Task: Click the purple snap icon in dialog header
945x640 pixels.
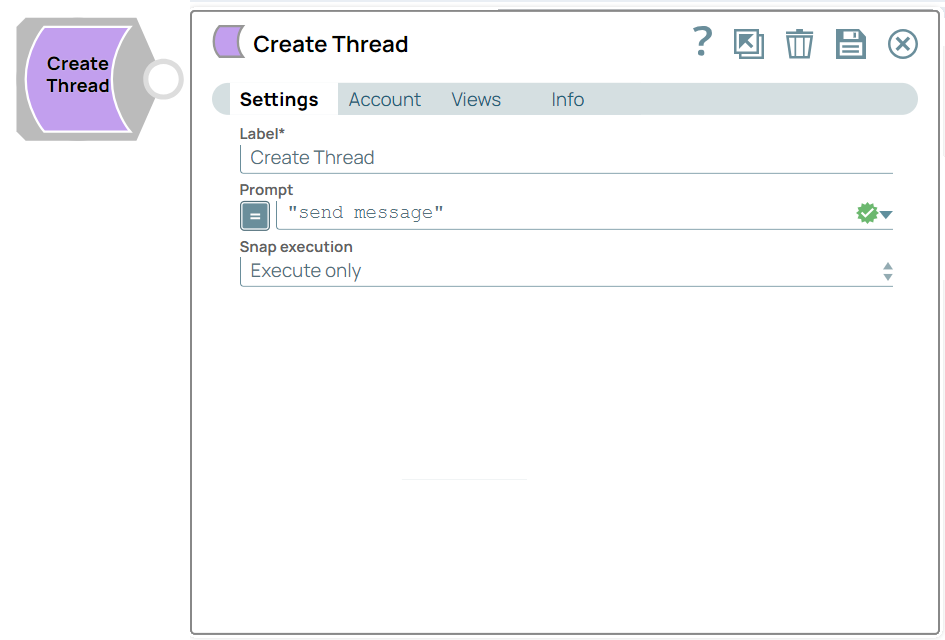Action: pyautogui.click(x=227, y=42)
